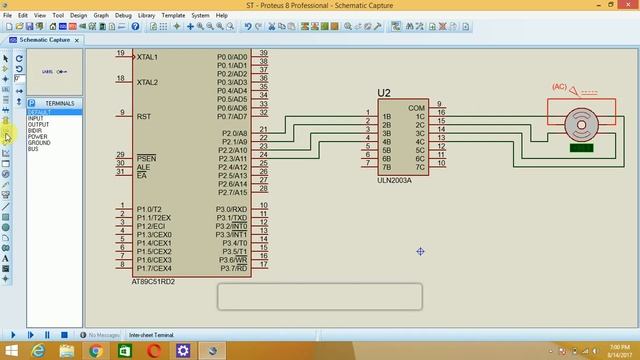Select the arrow Selection Mode tool
The width and height of the screenshot is (640, 360).
(6, 59)
